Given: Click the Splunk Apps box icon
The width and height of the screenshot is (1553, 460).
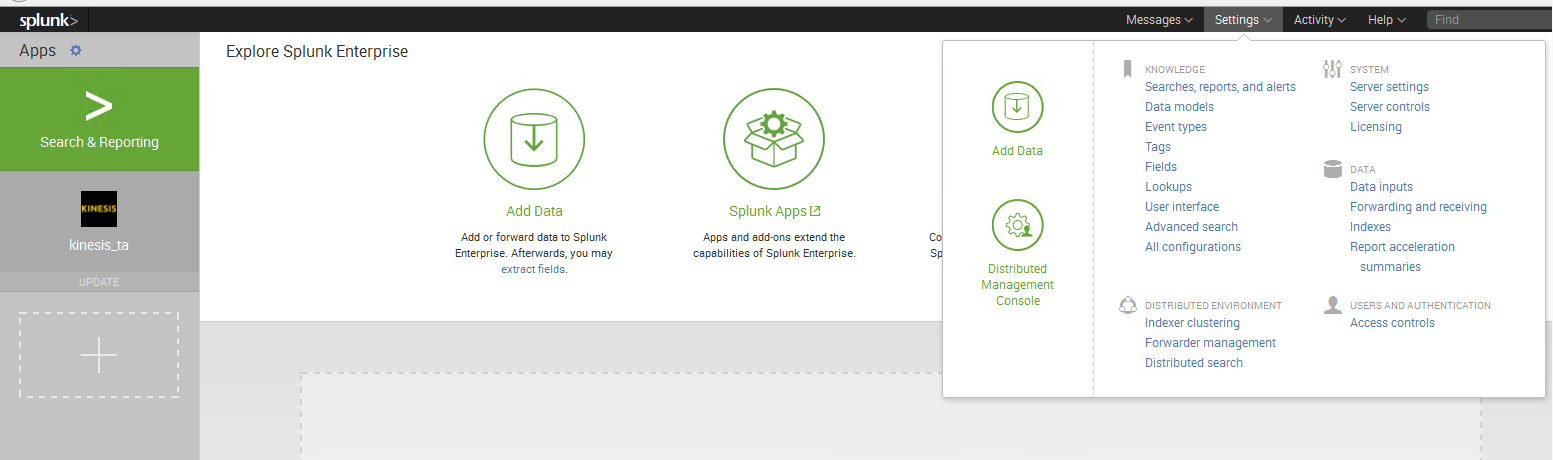Looking at the screenshot, I should click(x=774, y=140).
